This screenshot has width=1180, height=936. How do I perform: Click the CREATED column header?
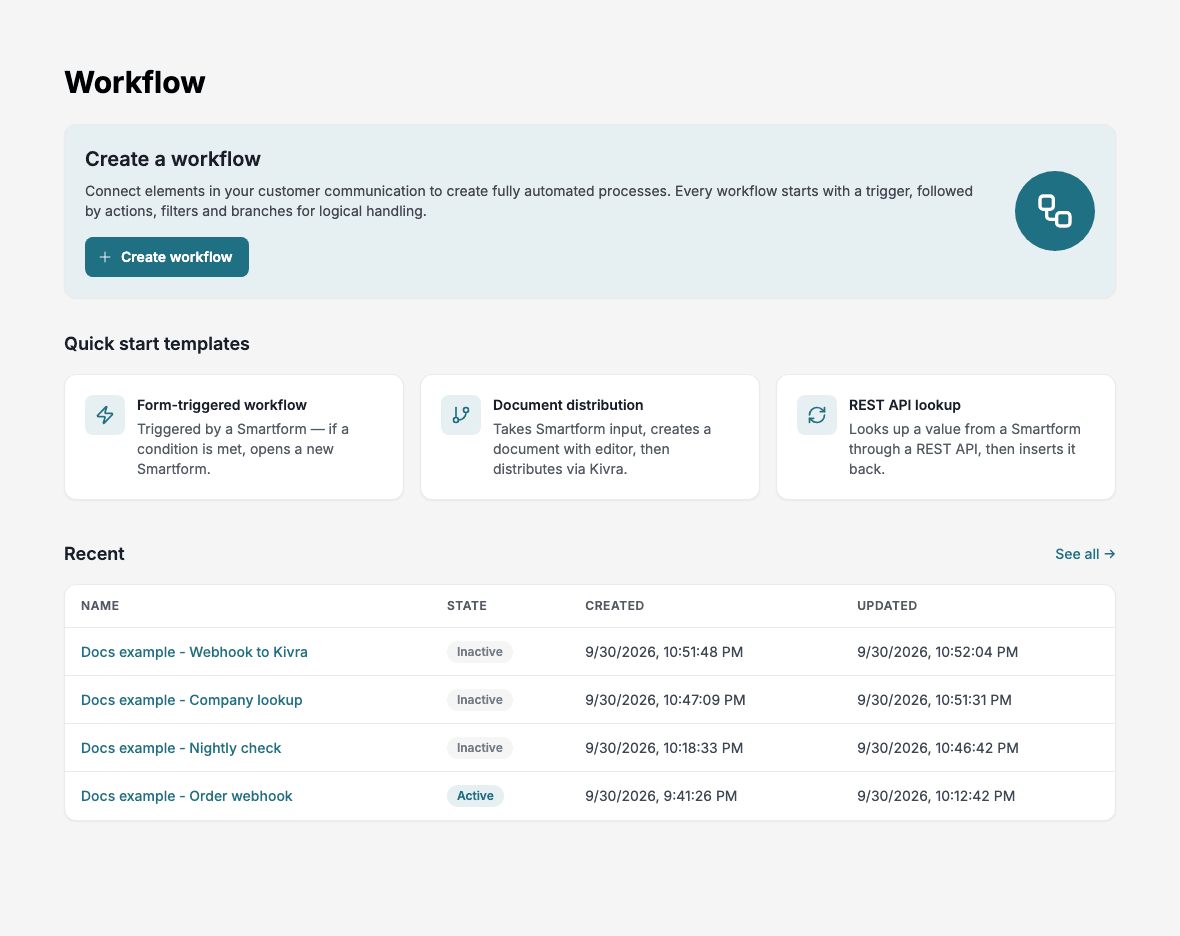pos(615,606)
